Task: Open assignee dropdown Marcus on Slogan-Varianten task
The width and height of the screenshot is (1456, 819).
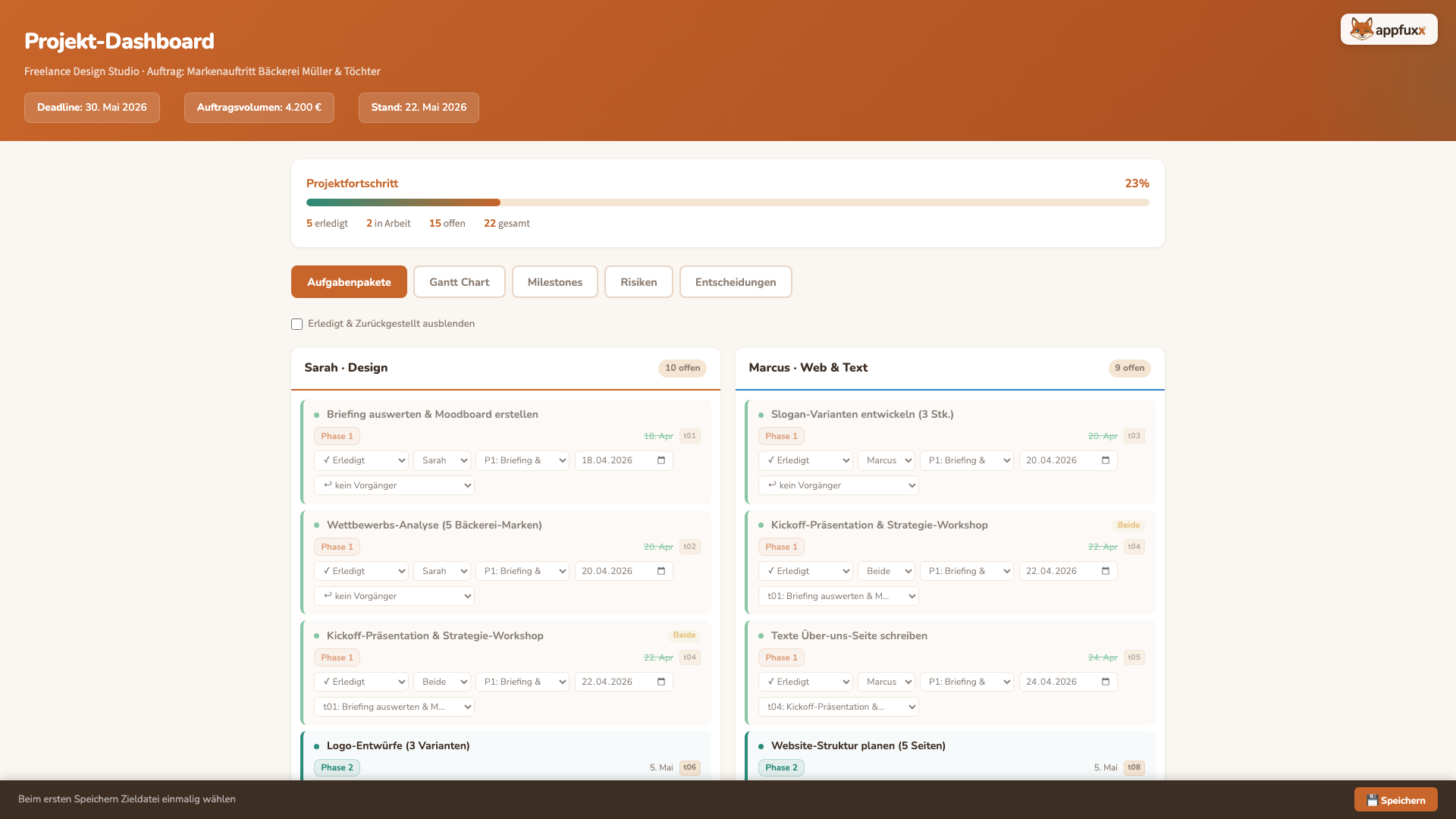Action: [x=886, y=460]
